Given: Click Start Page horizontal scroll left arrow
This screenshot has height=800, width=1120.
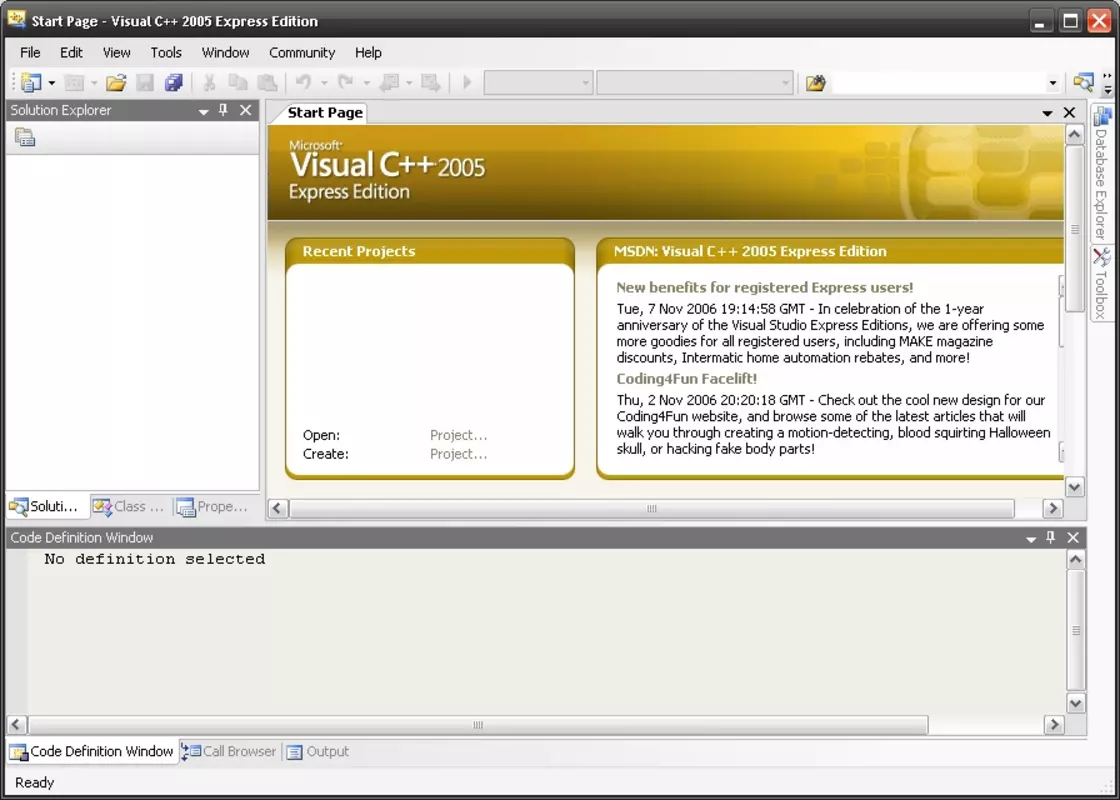Looking at the screenshot, I should (x=279, y=509).
